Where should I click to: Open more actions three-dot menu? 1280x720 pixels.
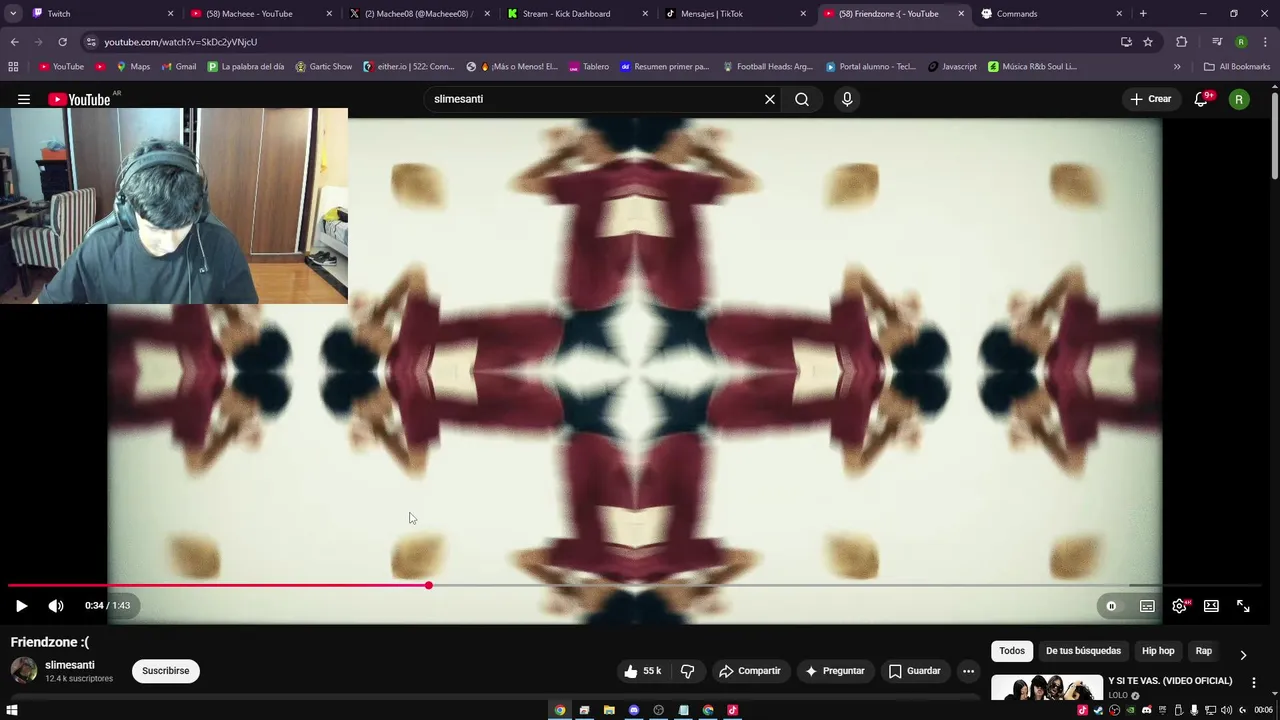tap(968, 671)
